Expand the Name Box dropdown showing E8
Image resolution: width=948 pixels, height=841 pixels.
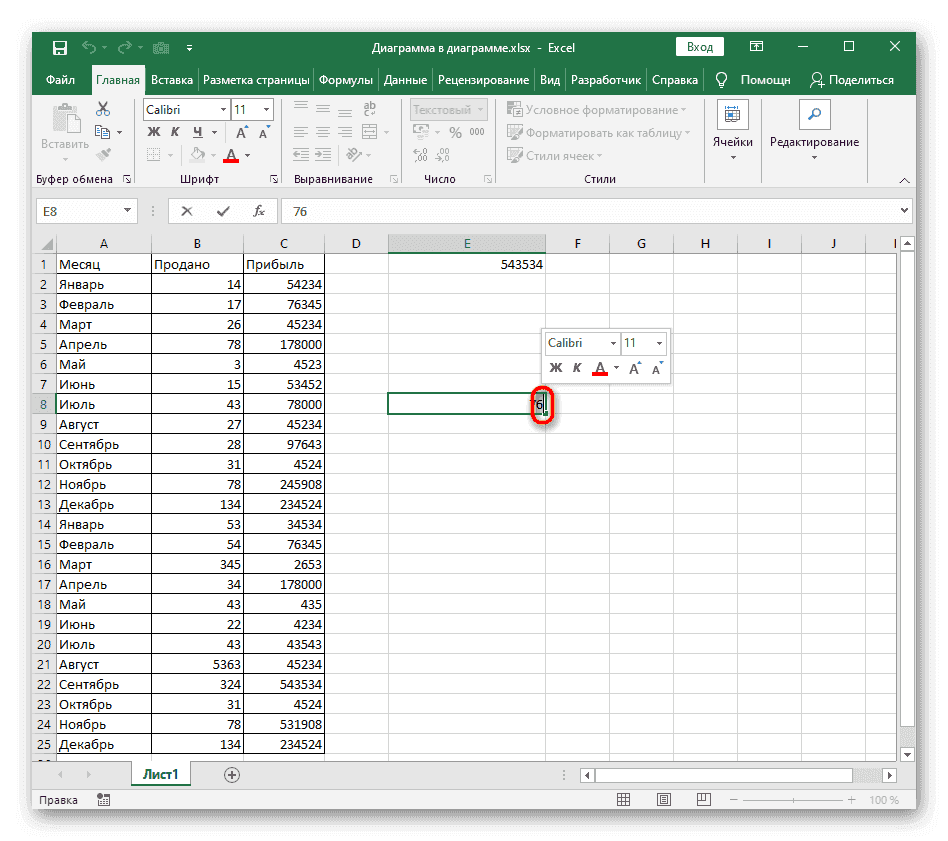pos(127,211)
